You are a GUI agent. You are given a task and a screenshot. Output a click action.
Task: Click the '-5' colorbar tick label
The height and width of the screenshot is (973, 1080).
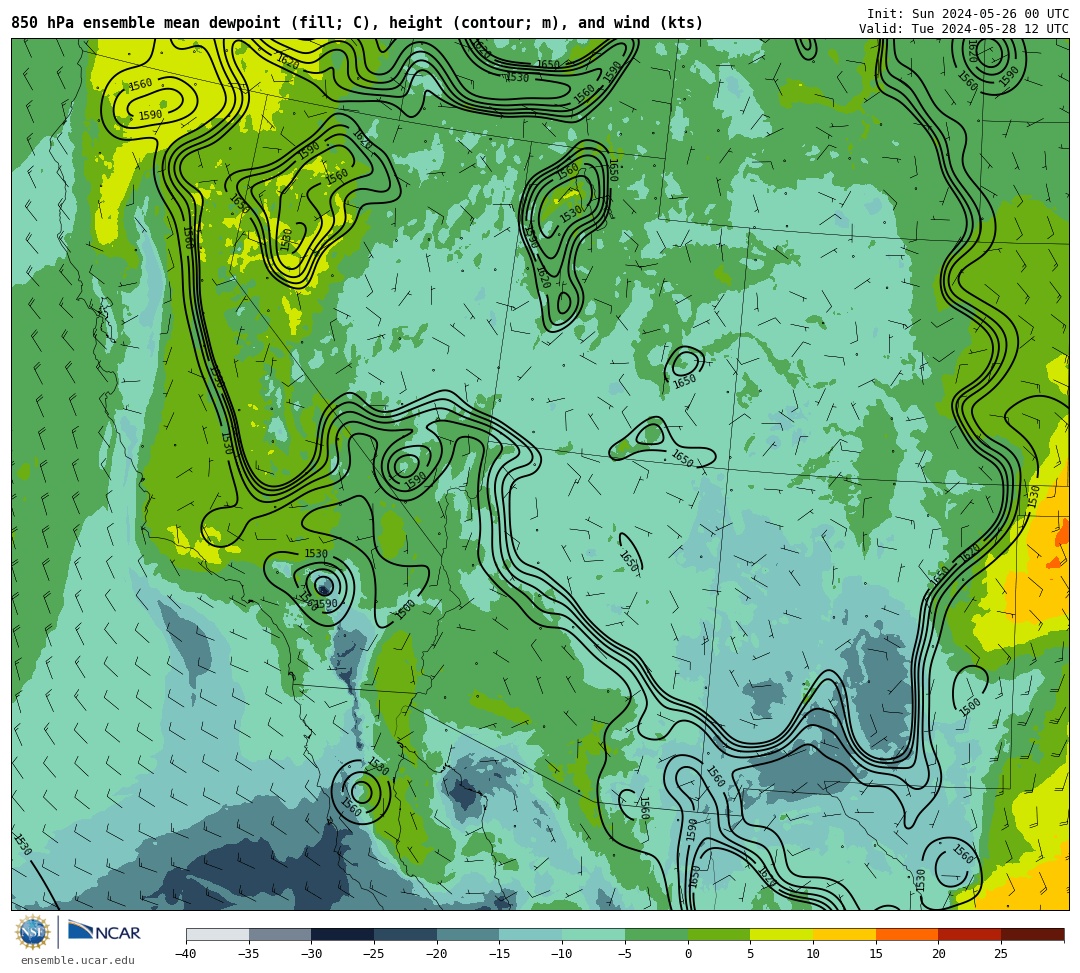[625, 954]
